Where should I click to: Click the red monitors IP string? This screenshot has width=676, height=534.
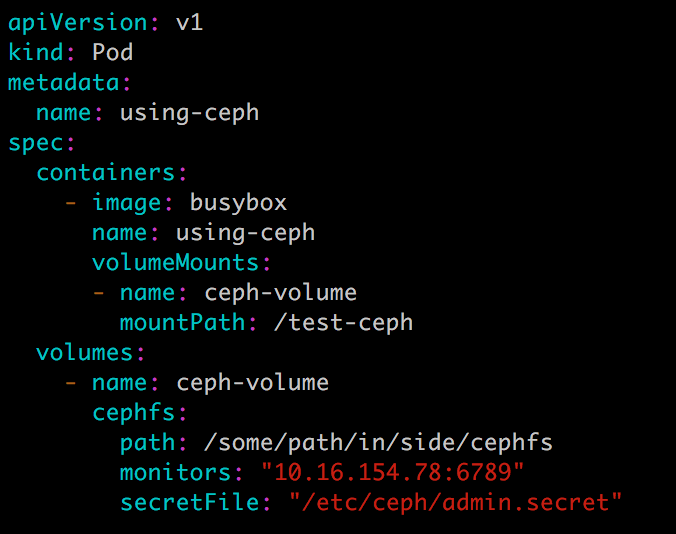393,472
